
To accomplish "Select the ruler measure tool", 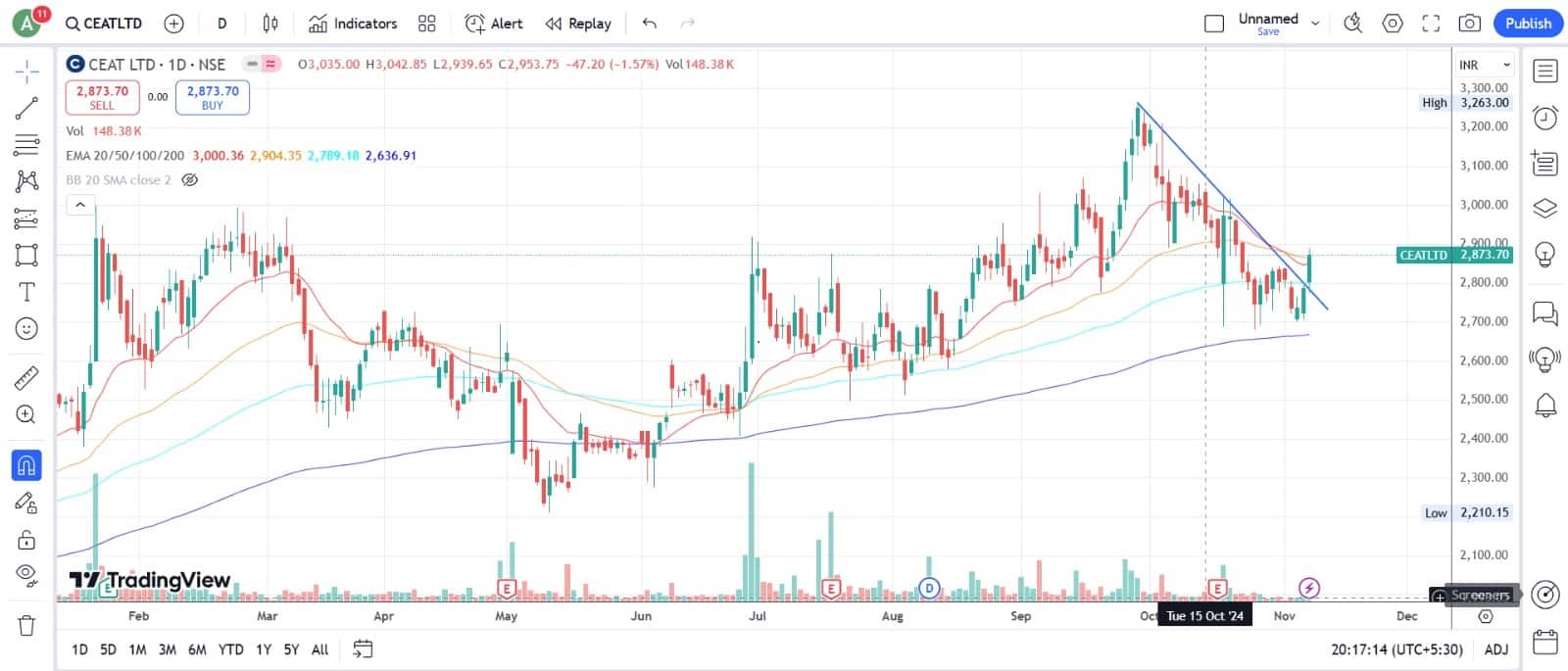I will [x=26, y=377].
